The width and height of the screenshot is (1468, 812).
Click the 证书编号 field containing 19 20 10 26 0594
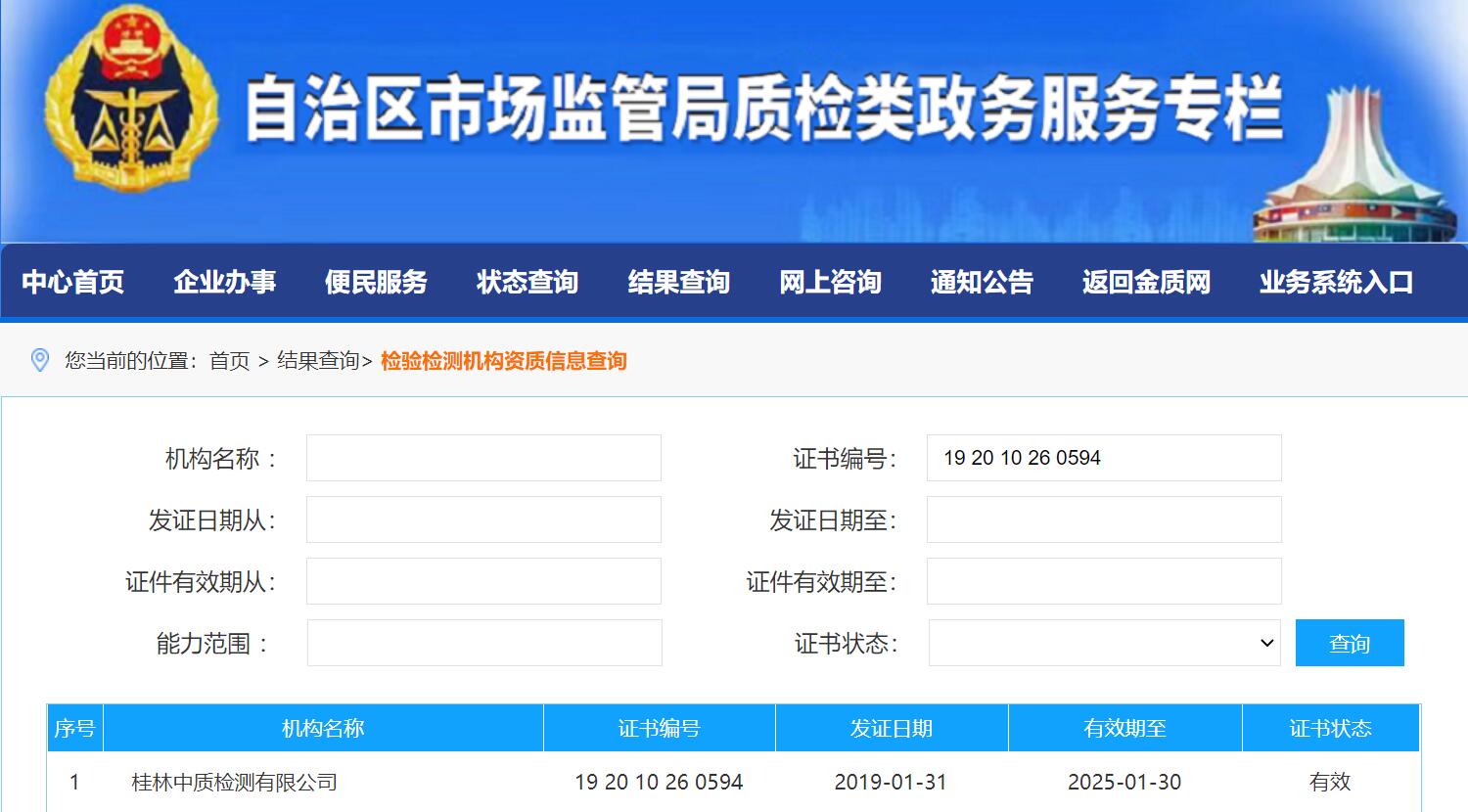coord(1104,458)
